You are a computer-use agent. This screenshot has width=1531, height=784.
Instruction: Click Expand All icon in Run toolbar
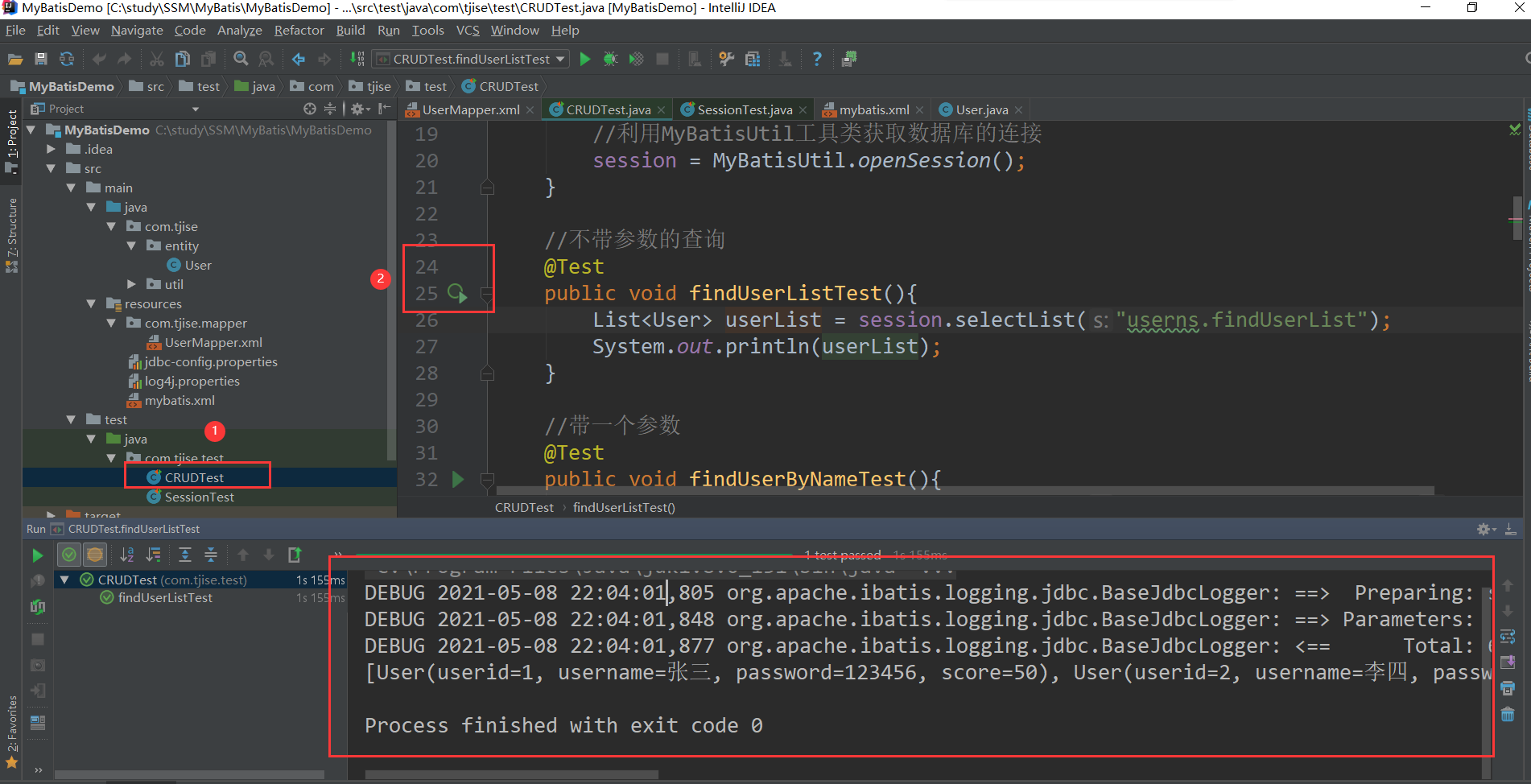pos(185,555)
